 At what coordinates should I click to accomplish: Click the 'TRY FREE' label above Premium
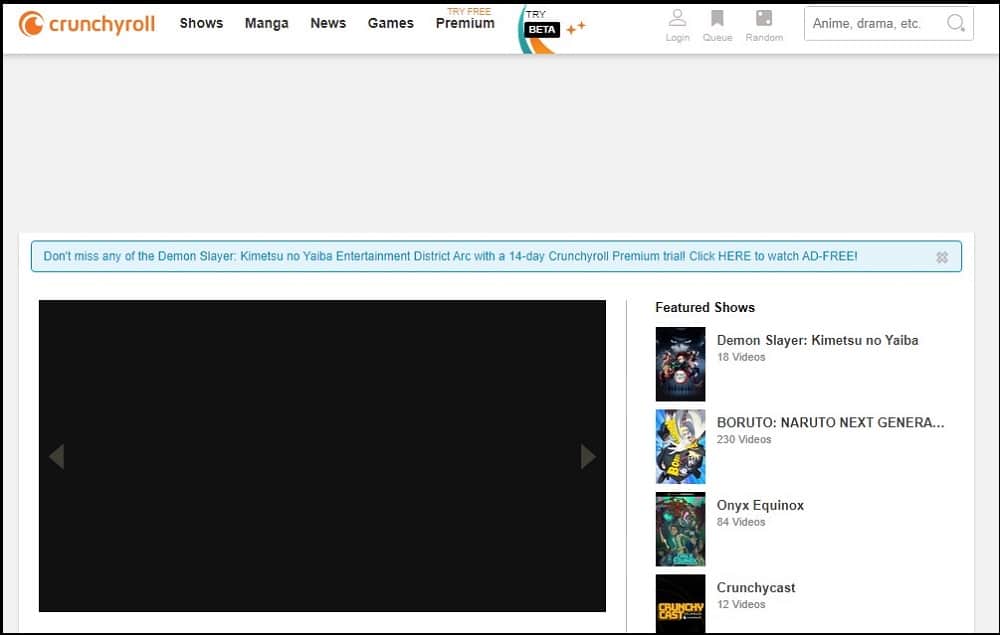point(469,11)
